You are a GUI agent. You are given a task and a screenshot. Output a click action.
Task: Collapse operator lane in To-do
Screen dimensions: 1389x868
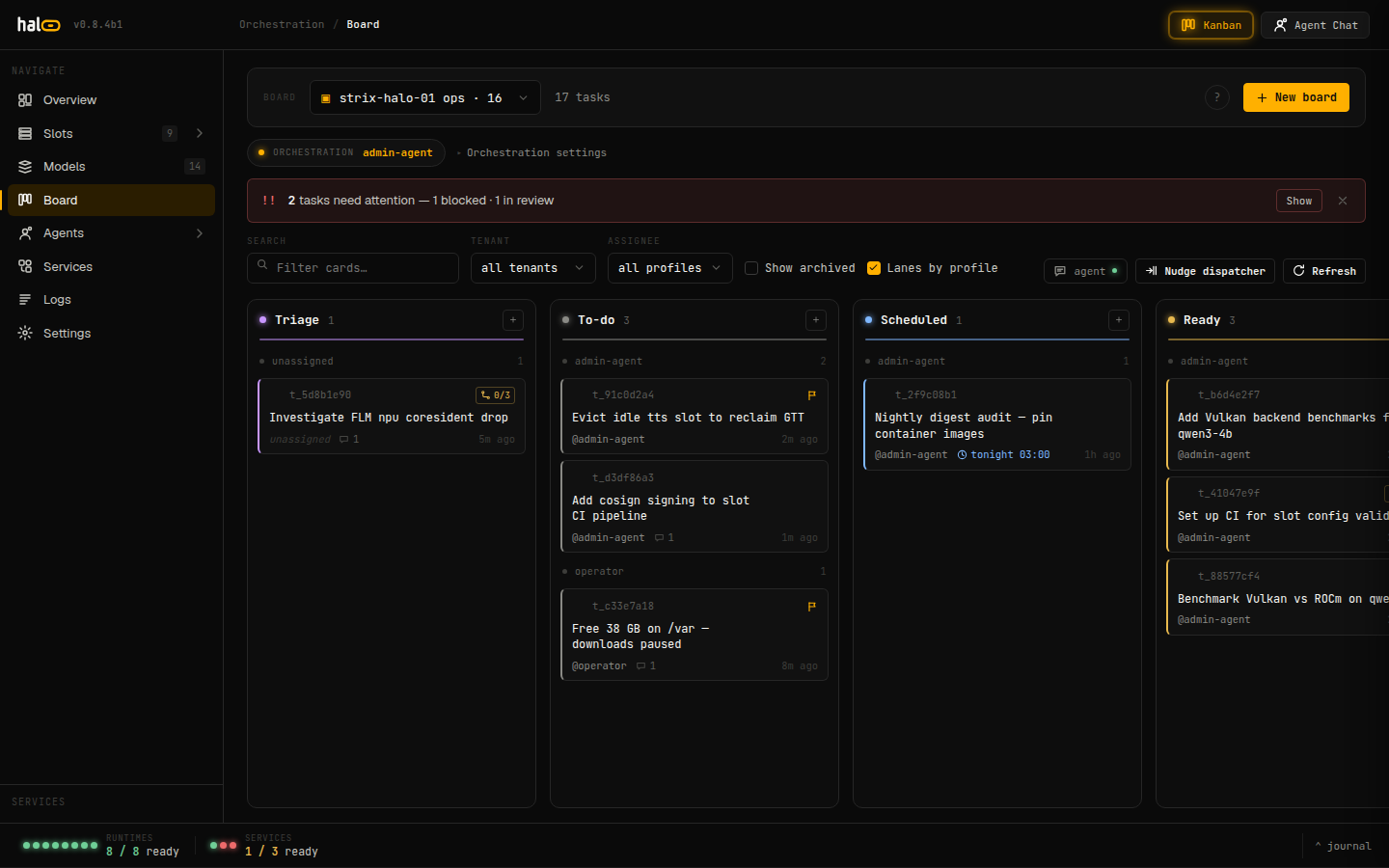(694, 572)
